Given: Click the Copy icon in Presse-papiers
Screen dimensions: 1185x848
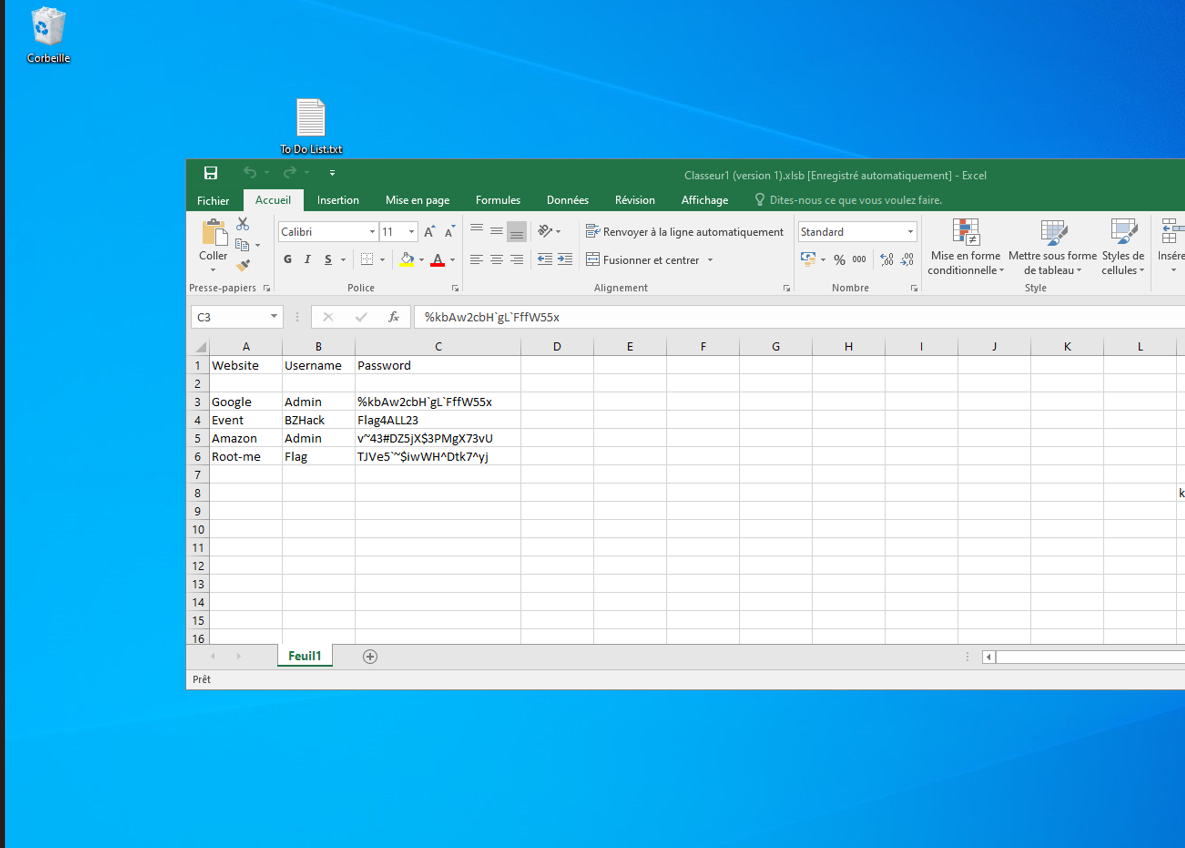Looking at the screenshot, I should pyautogui.click(x=243, y=245).
